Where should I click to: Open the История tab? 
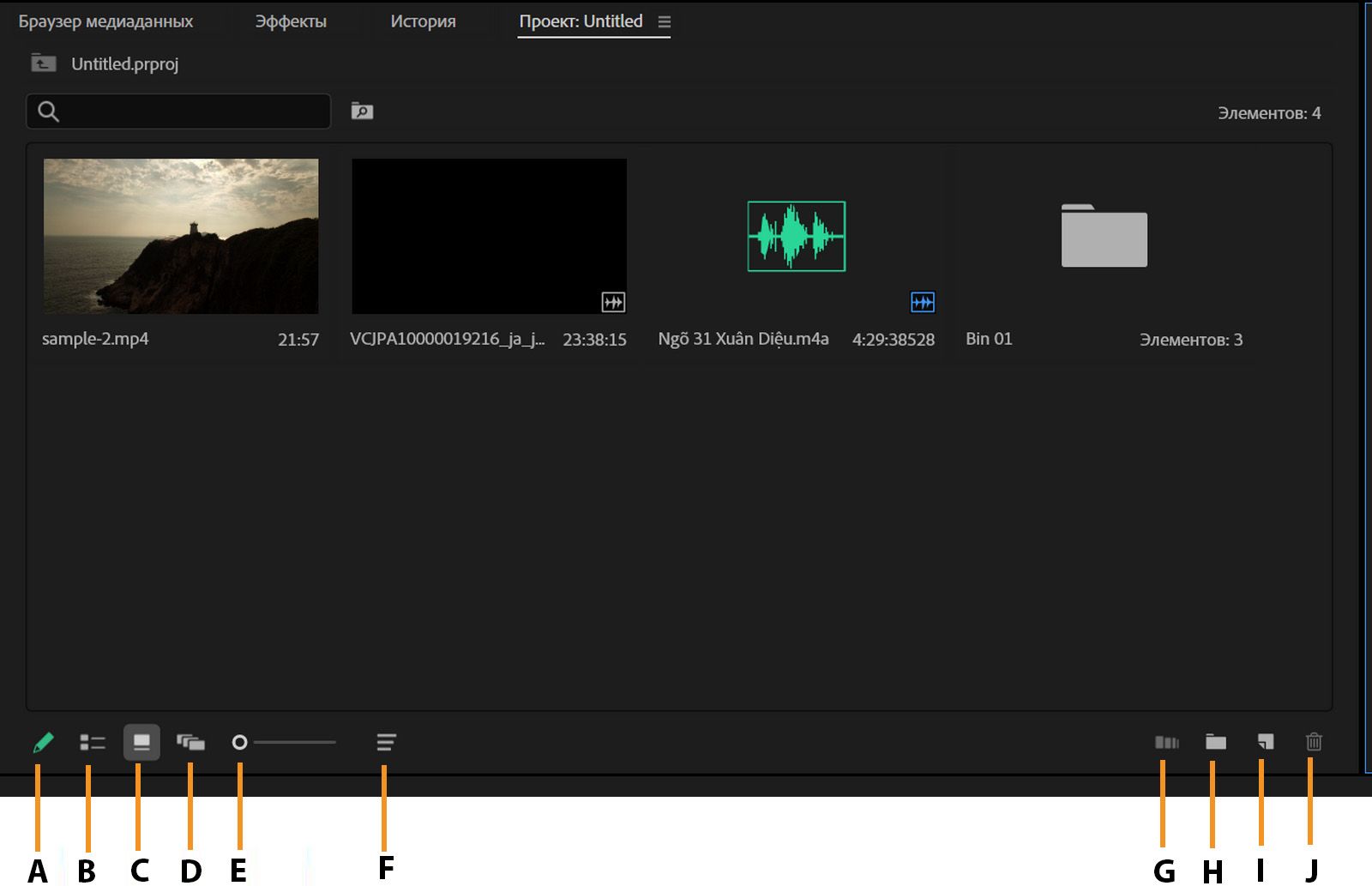click(423, 21)
